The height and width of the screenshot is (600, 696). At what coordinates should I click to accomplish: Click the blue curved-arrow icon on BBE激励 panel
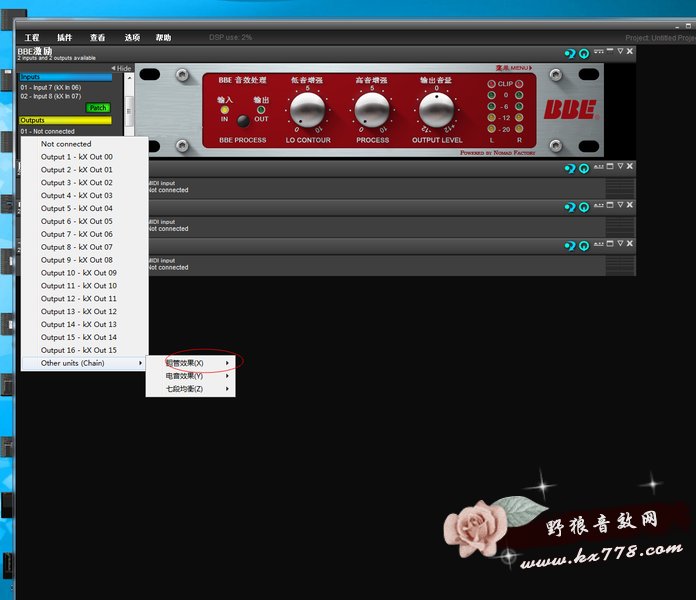[x=570, y=54]
